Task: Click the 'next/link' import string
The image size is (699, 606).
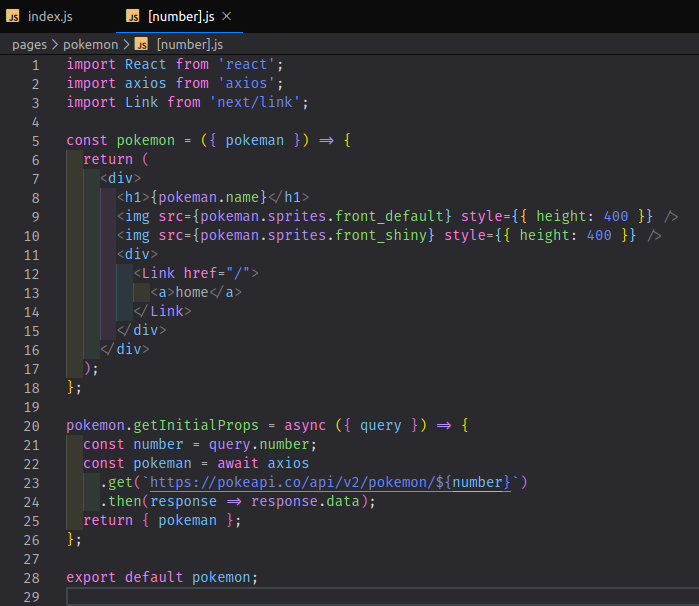Action: point(259,103)
